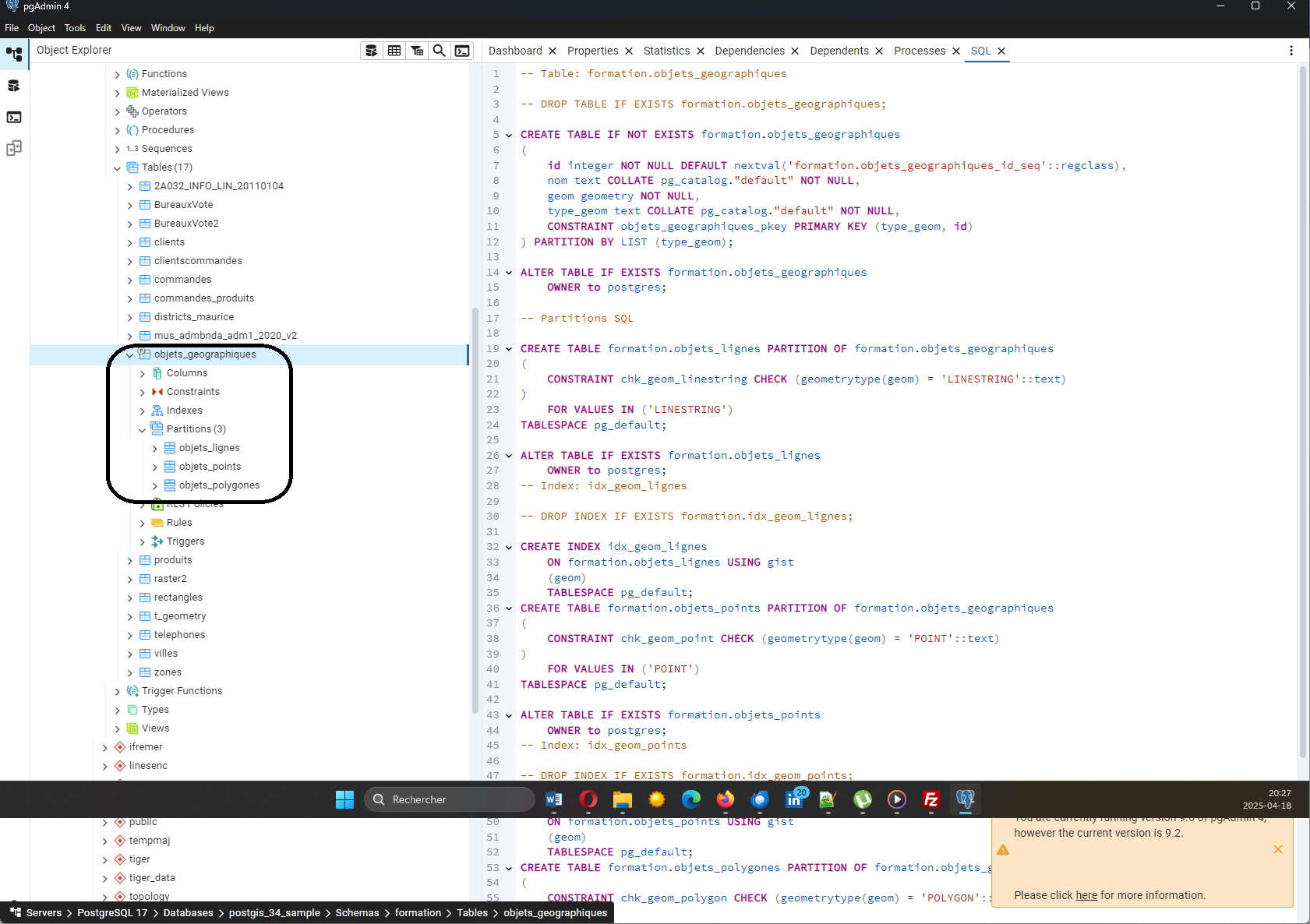
Task: Fold the CREATE TABLE block at line 5
Action: point(509,135)
